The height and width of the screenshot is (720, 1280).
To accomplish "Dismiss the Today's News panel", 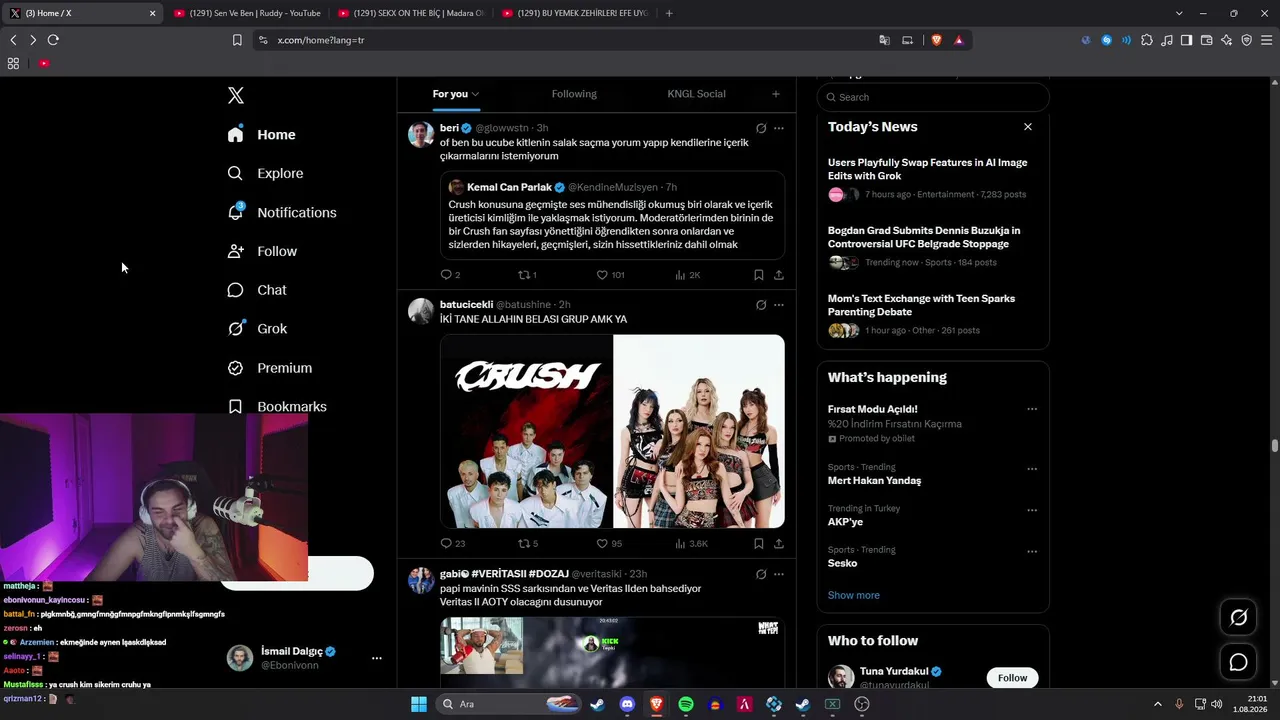I will [1028, 127].
